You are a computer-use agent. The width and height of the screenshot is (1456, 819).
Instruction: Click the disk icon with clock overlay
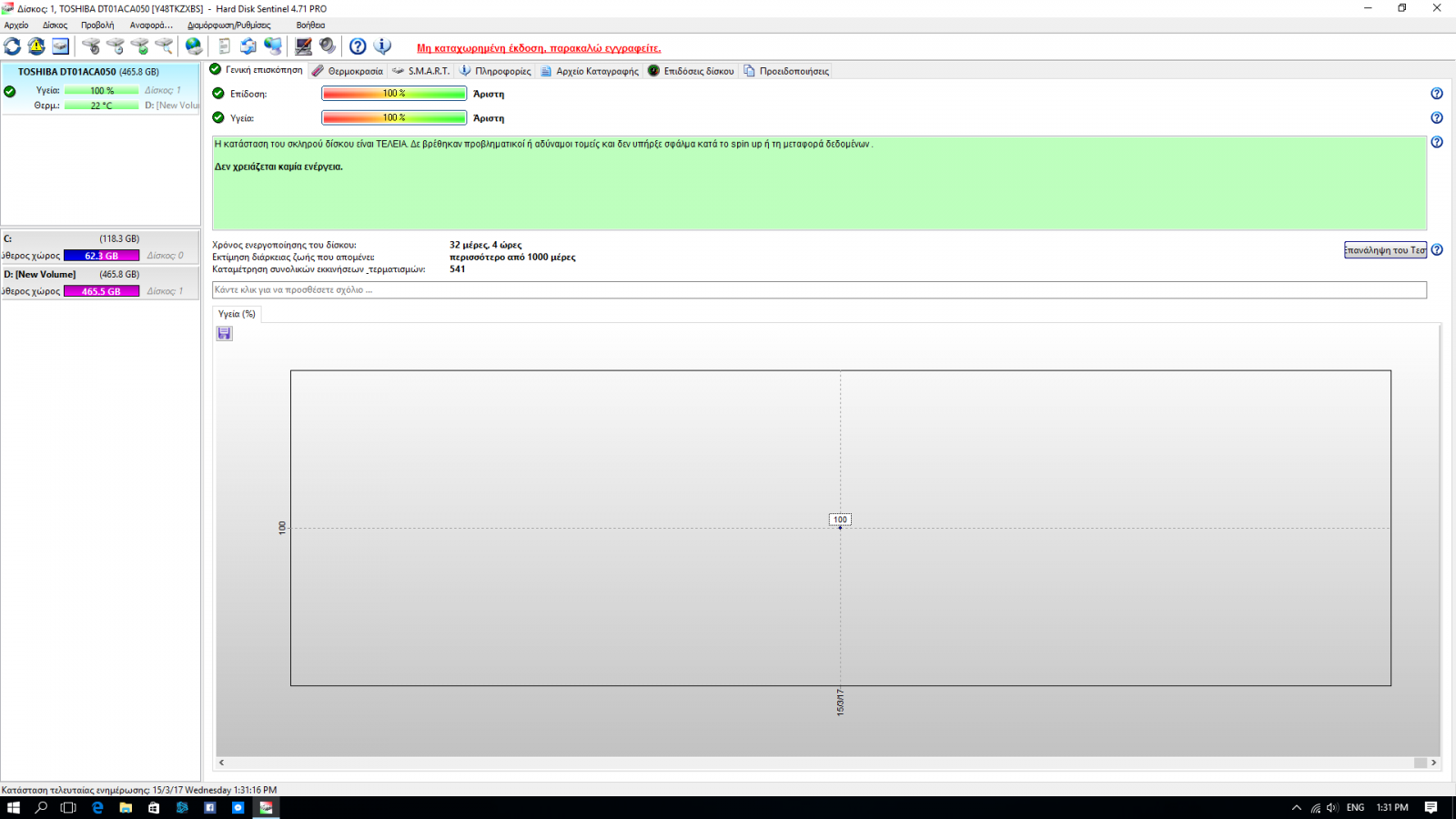(116, 45)
